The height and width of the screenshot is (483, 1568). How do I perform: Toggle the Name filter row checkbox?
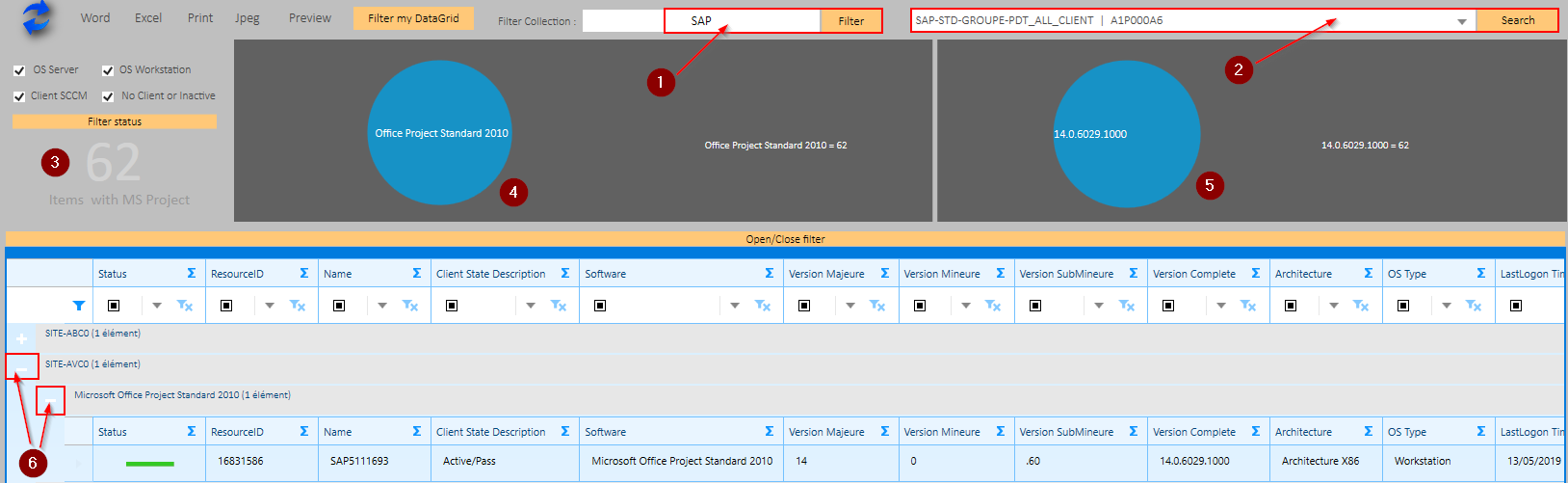pyautogui.click(x=339, y=306)
